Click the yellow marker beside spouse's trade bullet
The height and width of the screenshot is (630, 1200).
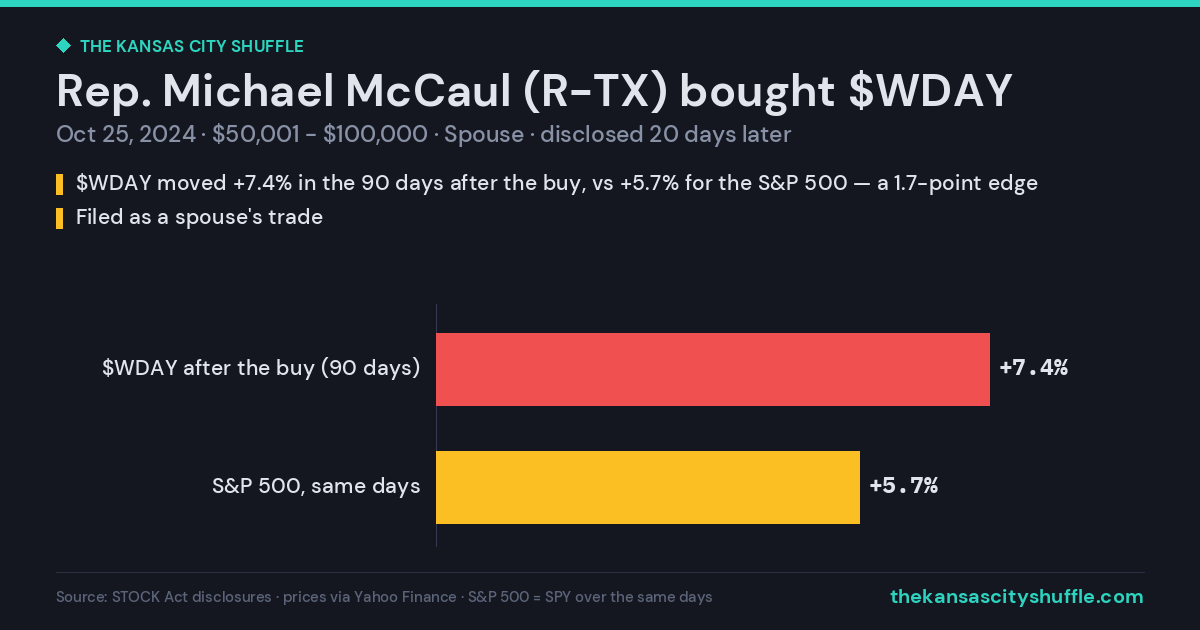click(x=60, y=217)
